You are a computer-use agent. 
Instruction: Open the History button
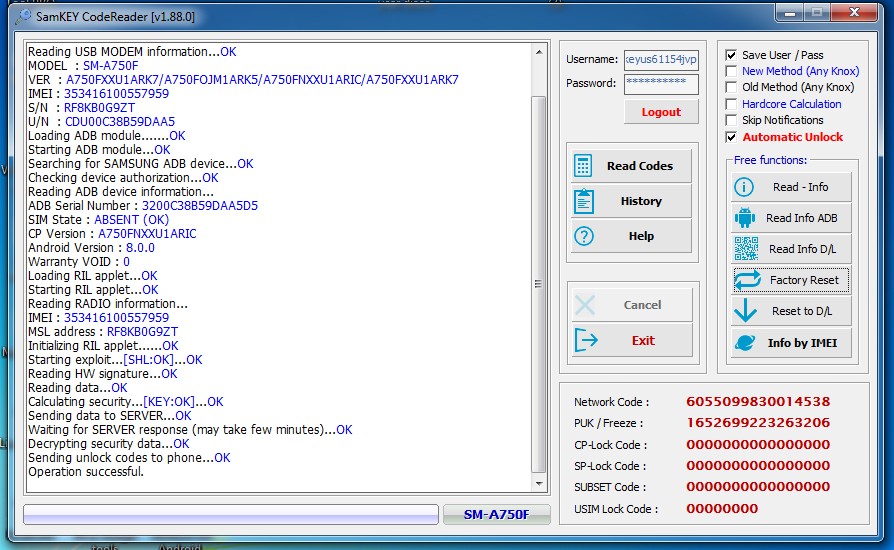click(631, 201)
